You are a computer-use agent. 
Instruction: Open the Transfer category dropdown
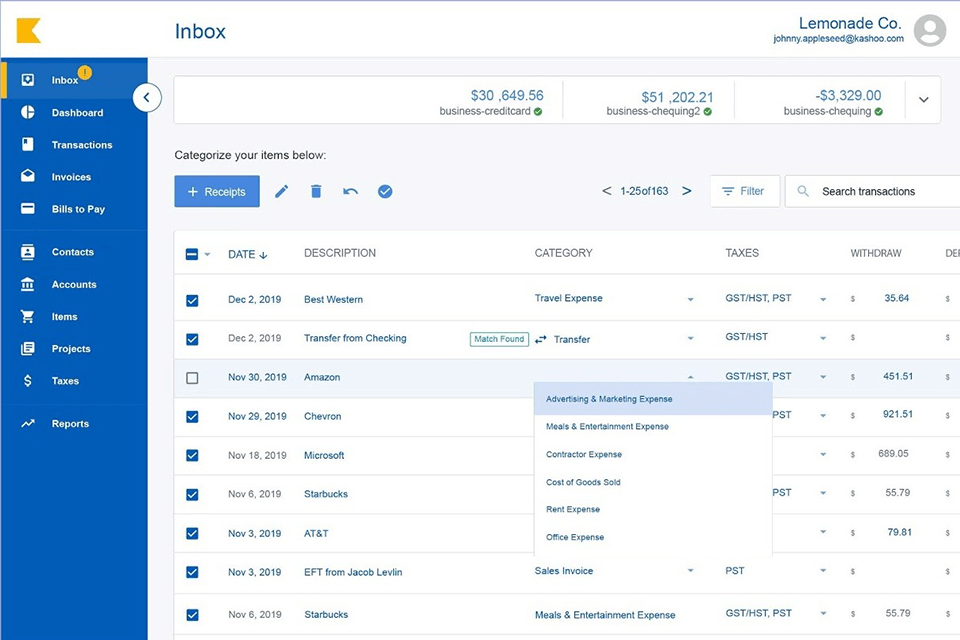pyautogui.click(x=691, y=338)
